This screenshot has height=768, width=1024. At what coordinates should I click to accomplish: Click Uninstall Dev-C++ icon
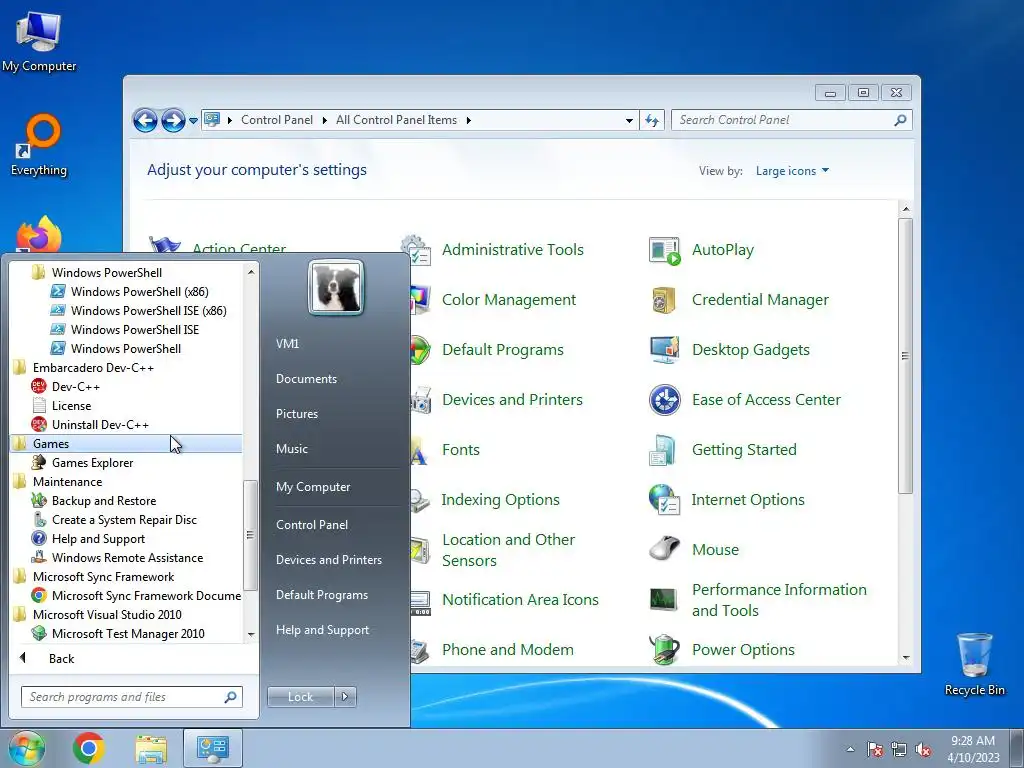pyautogui.click(x=39, y=424)
